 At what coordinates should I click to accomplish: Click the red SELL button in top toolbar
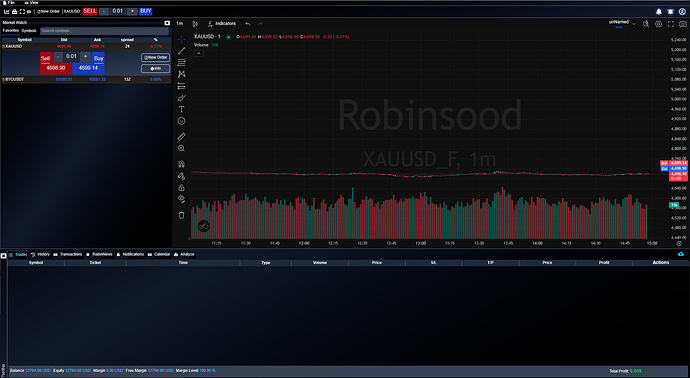coord(90,11)
